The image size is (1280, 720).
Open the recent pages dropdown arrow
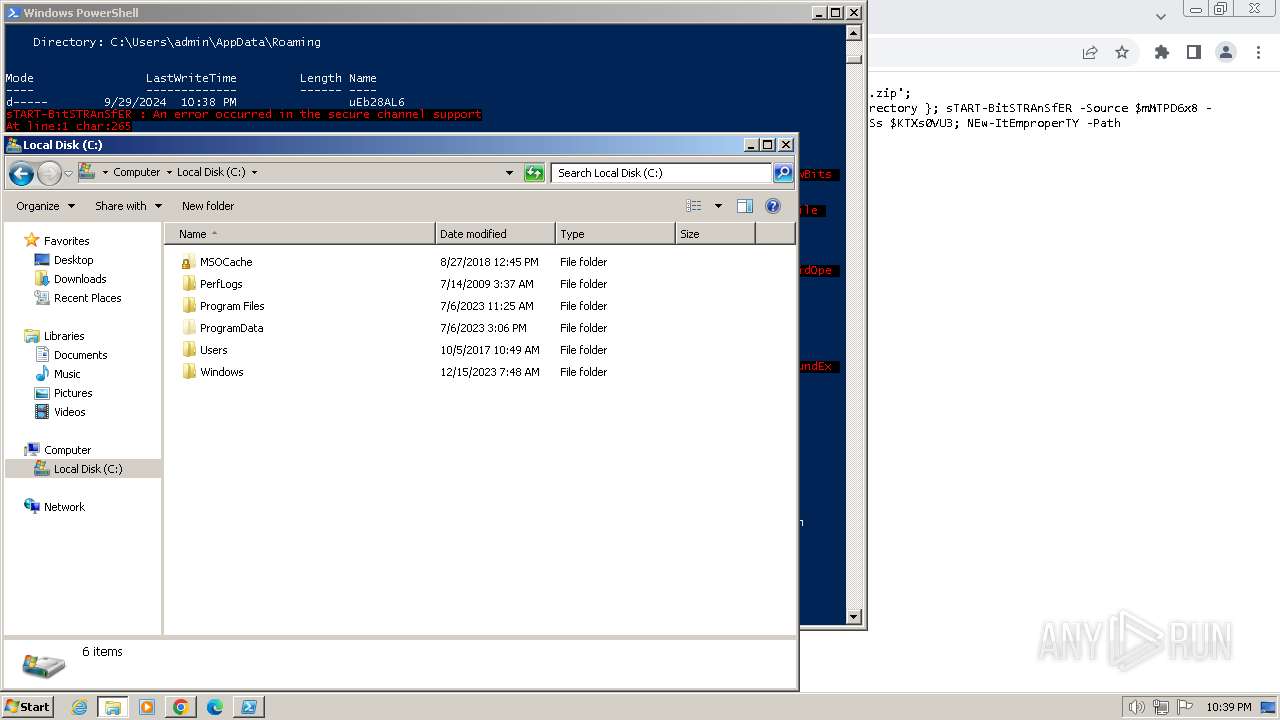[68, 173]
